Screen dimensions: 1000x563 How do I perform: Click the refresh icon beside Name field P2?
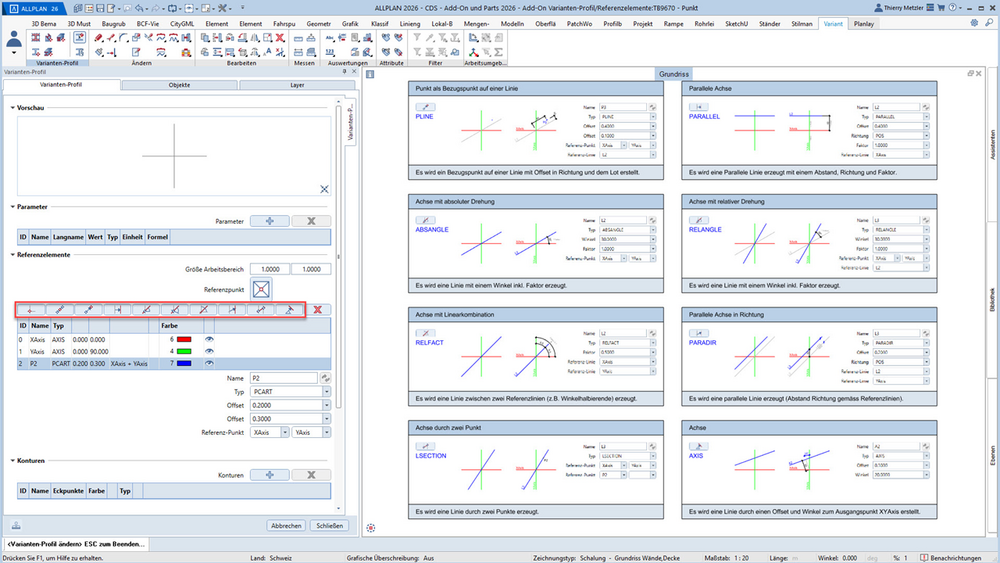(x=325, y=378)
